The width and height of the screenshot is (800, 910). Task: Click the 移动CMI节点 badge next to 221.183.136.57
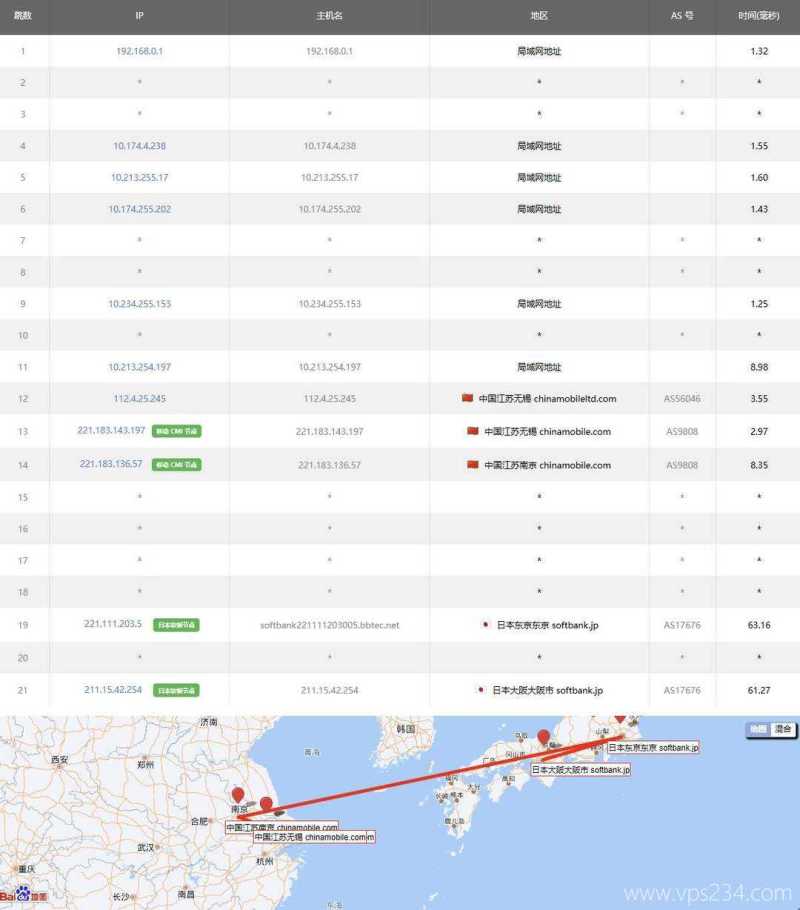tap(176, 464)
